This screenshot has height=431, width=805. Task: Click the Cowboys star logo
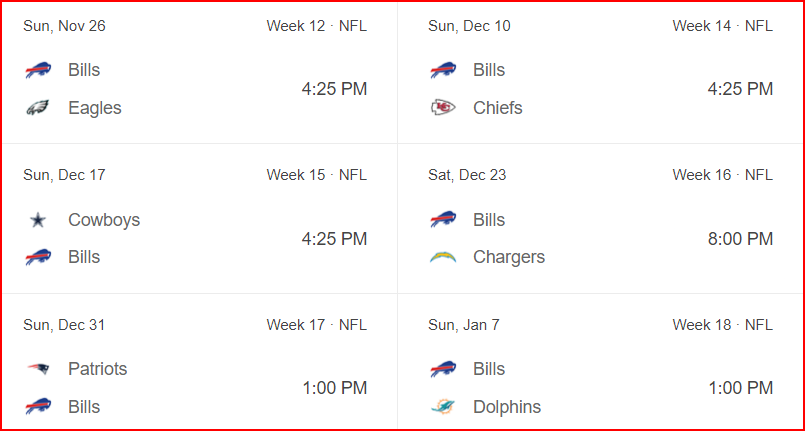pyautogui.click(x=38, y=220)
